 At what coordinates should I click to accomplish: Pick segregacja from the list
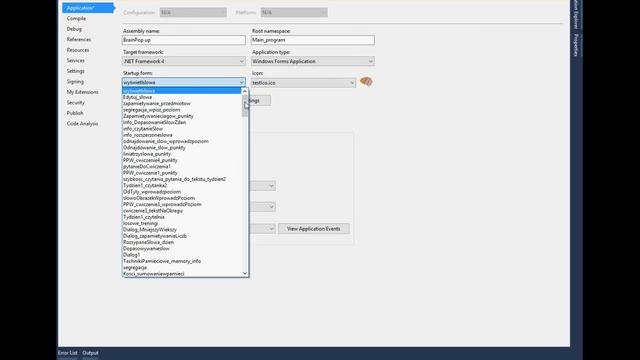(x=182, y=267)
